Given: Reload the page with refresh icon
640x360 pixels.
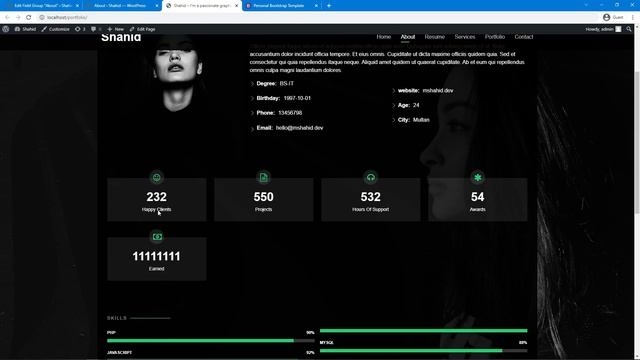Looking at the screenshot, I should click(29, 17).
